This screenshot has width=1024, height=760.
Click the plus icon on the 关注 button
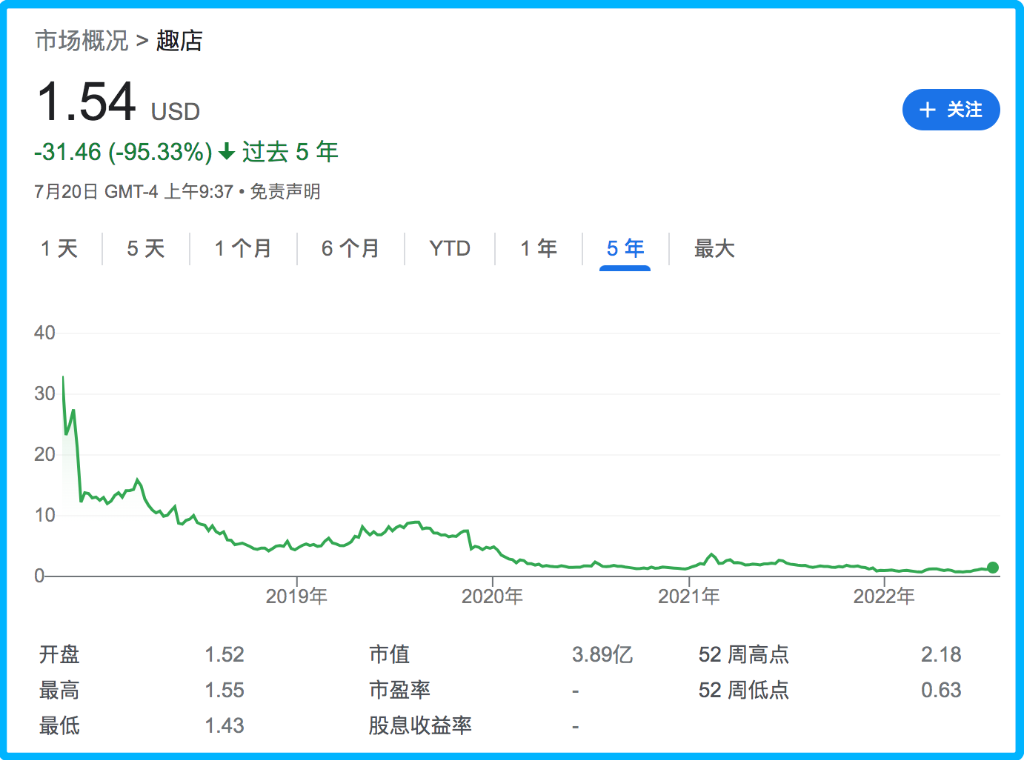pyautogui.click(x=928, y=110)
